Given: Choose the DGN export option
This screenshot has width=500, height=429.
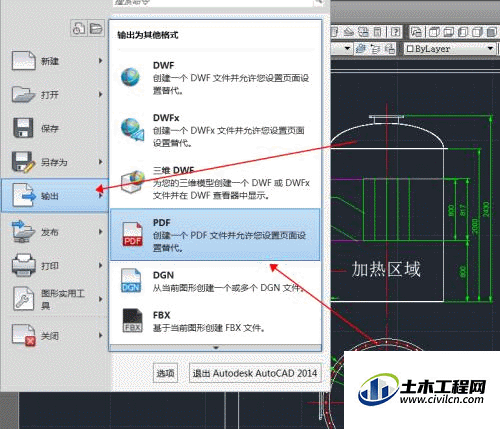Looking at the screenshot, I should point(215,281).
